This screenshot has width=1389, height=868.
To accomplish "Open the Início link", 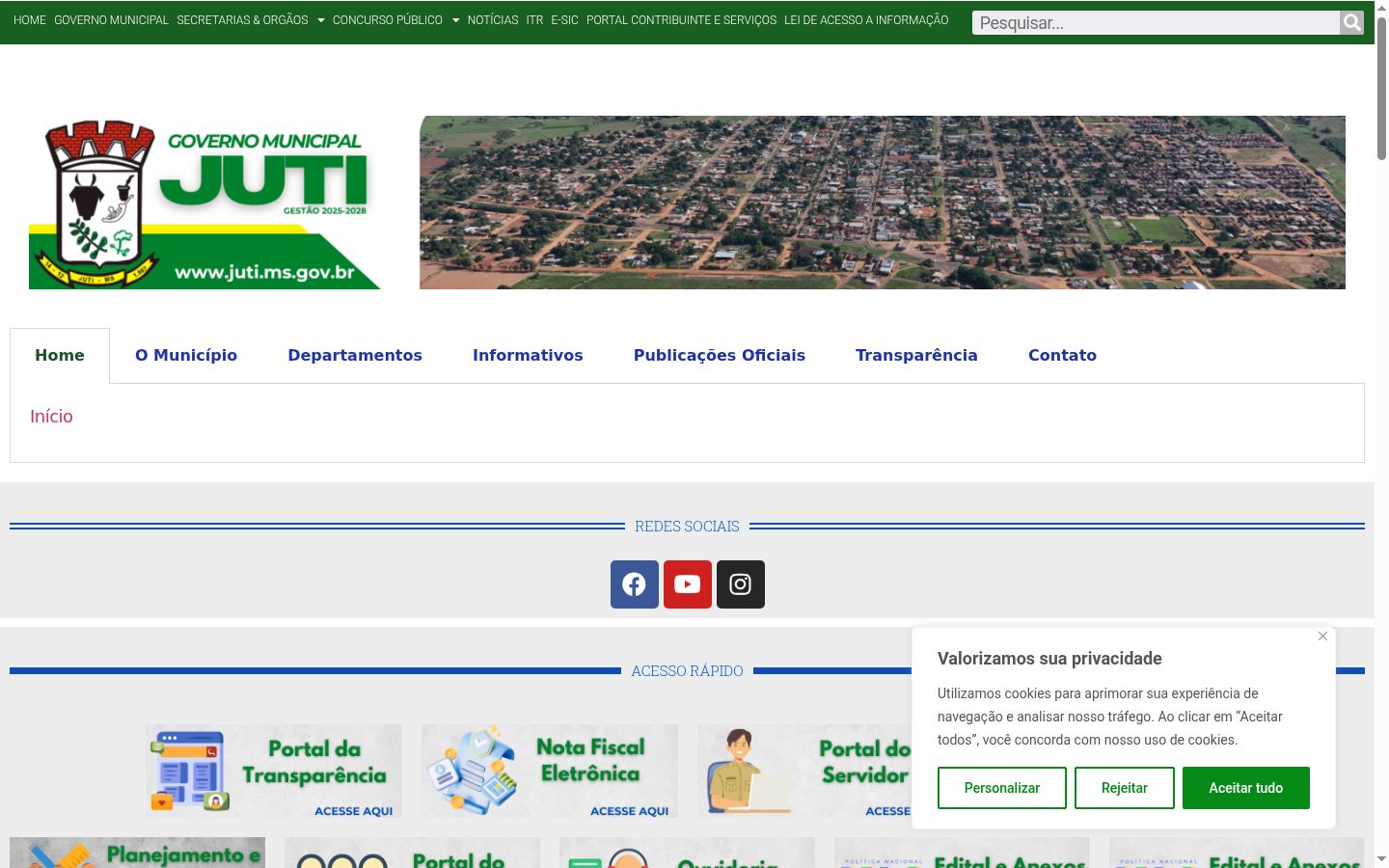I will [51, 417].
